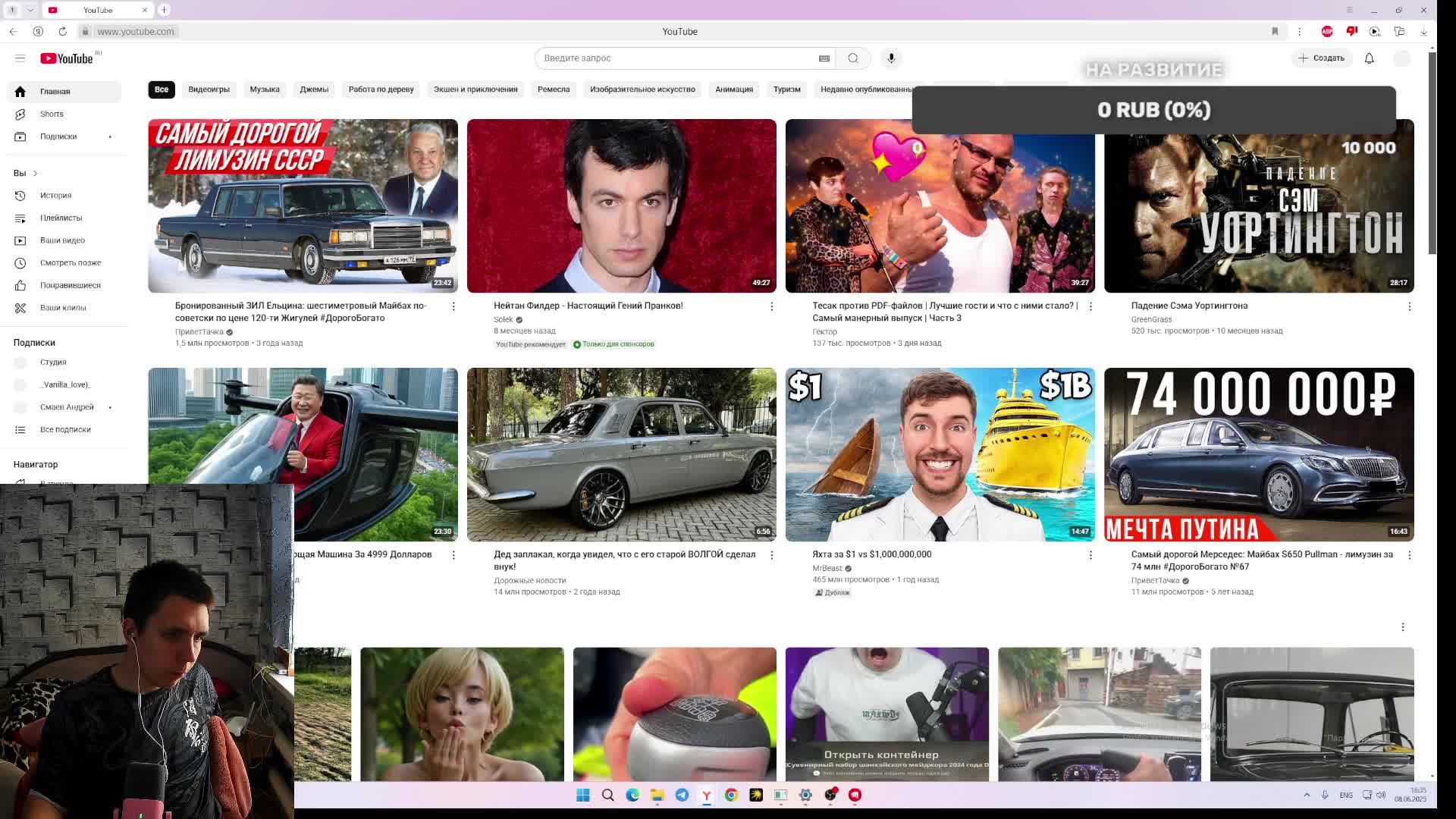Open Telegram from the taskbar

[x=682, y=795]
